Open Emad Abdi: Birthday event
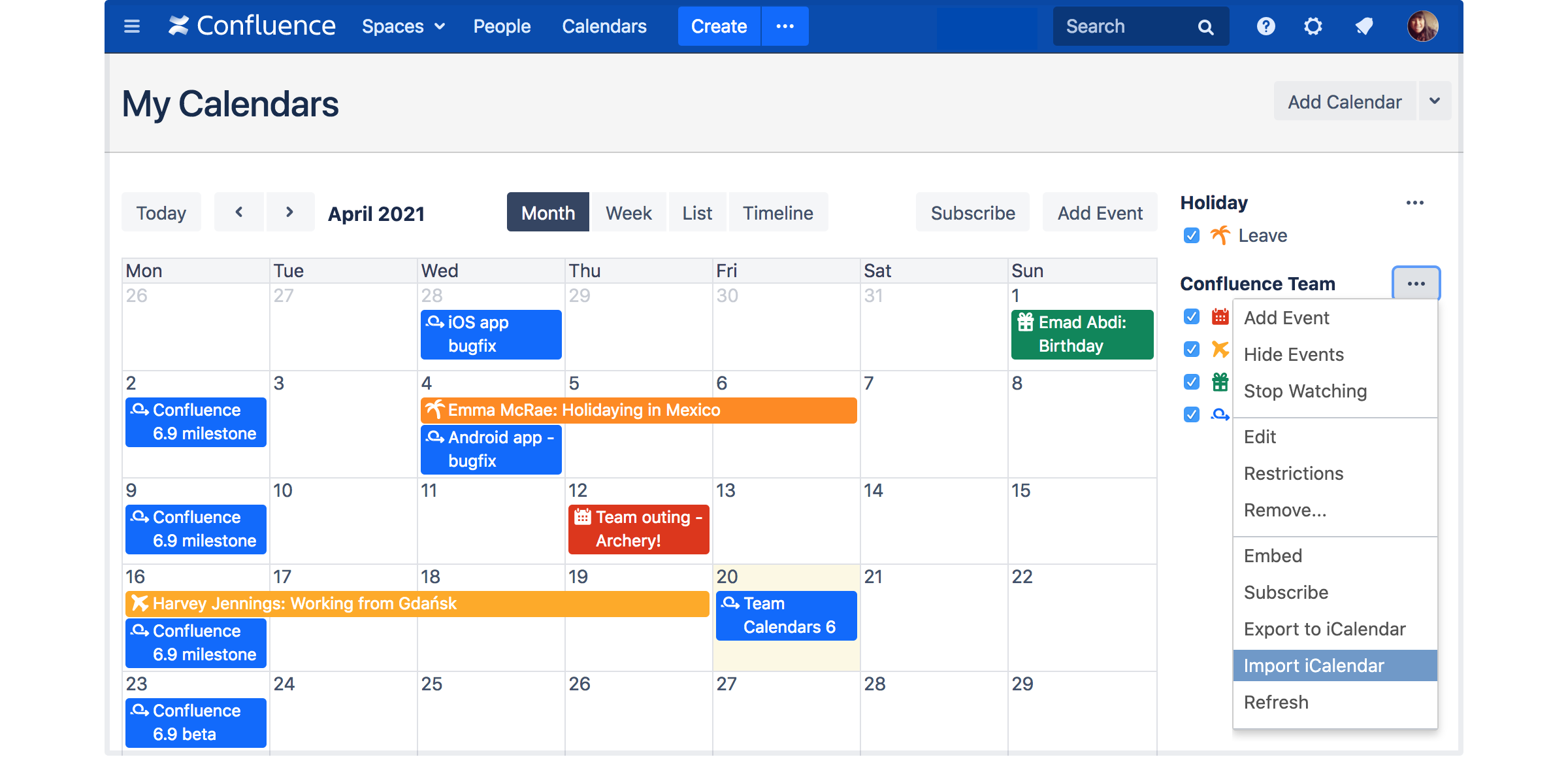1568x757 pixels. [x=1083, y=334]
